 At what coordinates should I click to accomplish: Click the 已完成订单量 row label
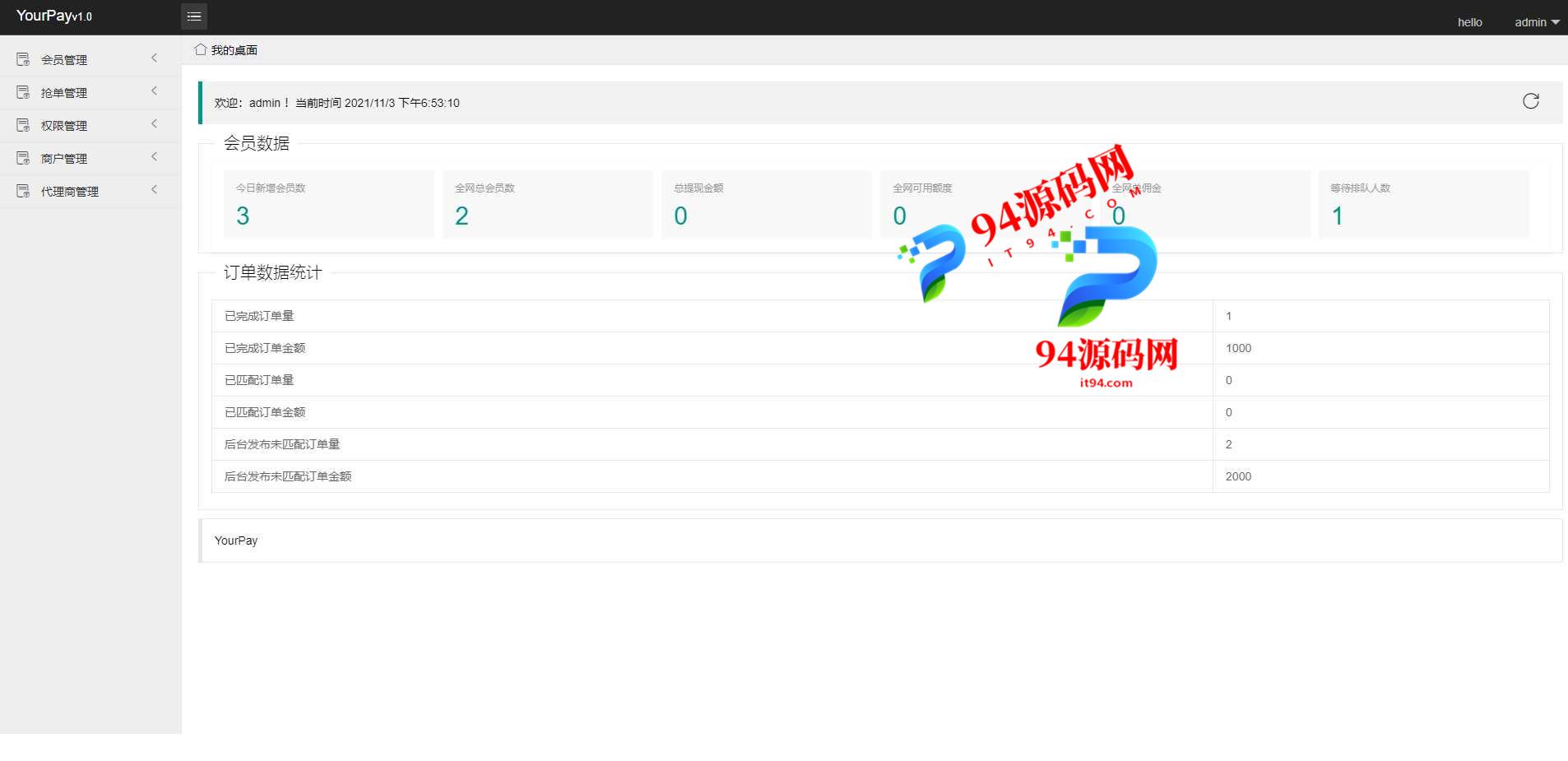pyautogui.click(x=259, y=316)
